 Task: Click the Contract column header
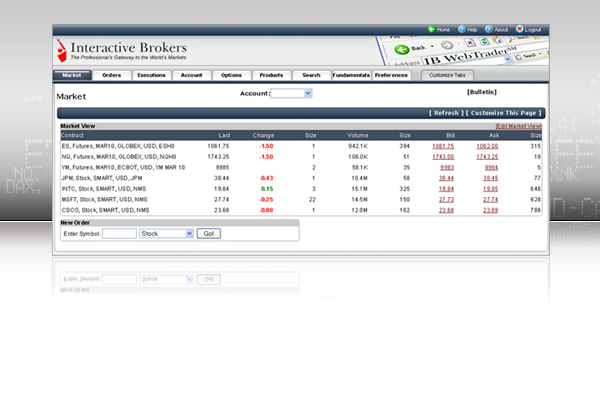coord(72,136)
